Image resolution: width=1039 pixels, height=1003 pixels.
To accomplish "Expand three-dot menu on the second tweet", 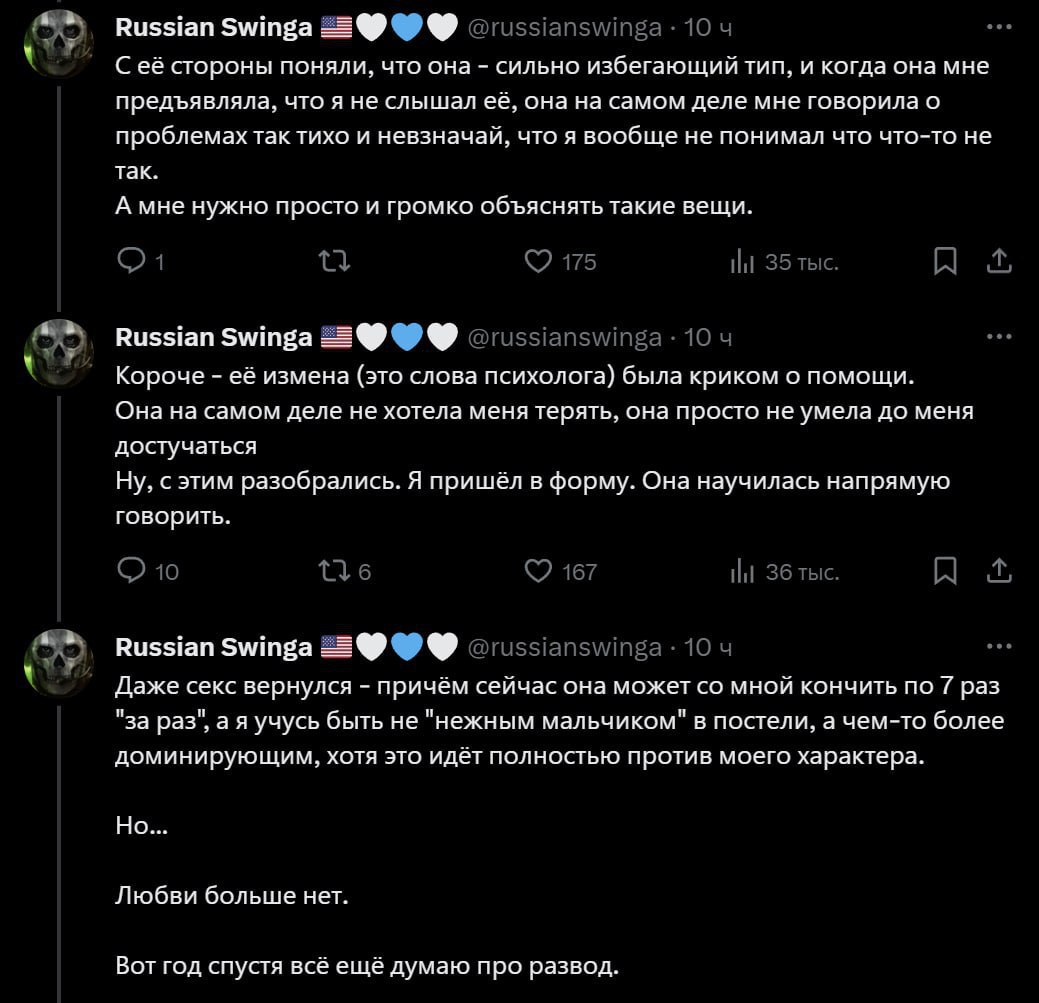I will click(998, 337).
